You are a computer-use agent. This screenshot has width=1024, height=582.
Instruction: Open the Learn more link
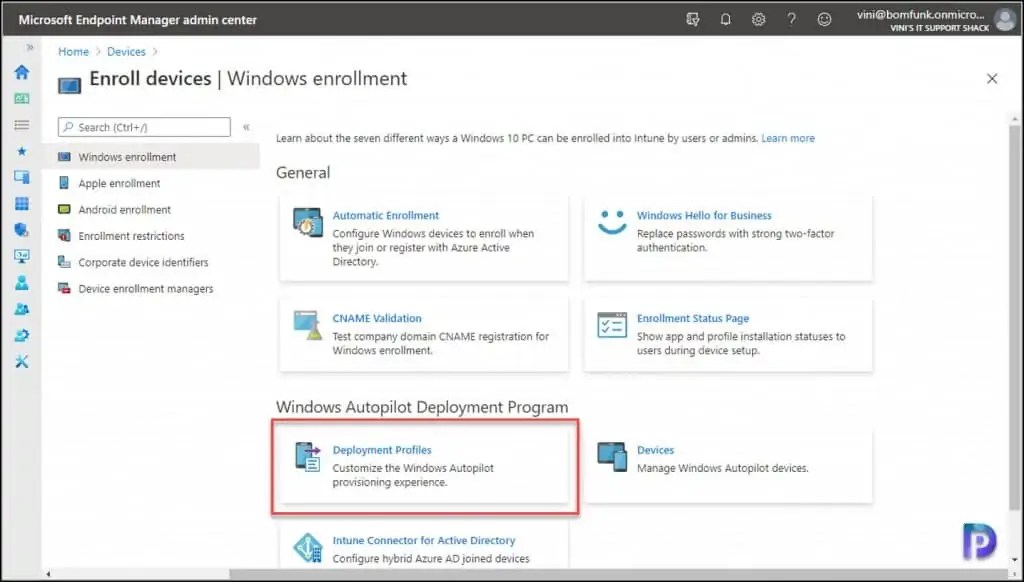click(x=788, y=138)
